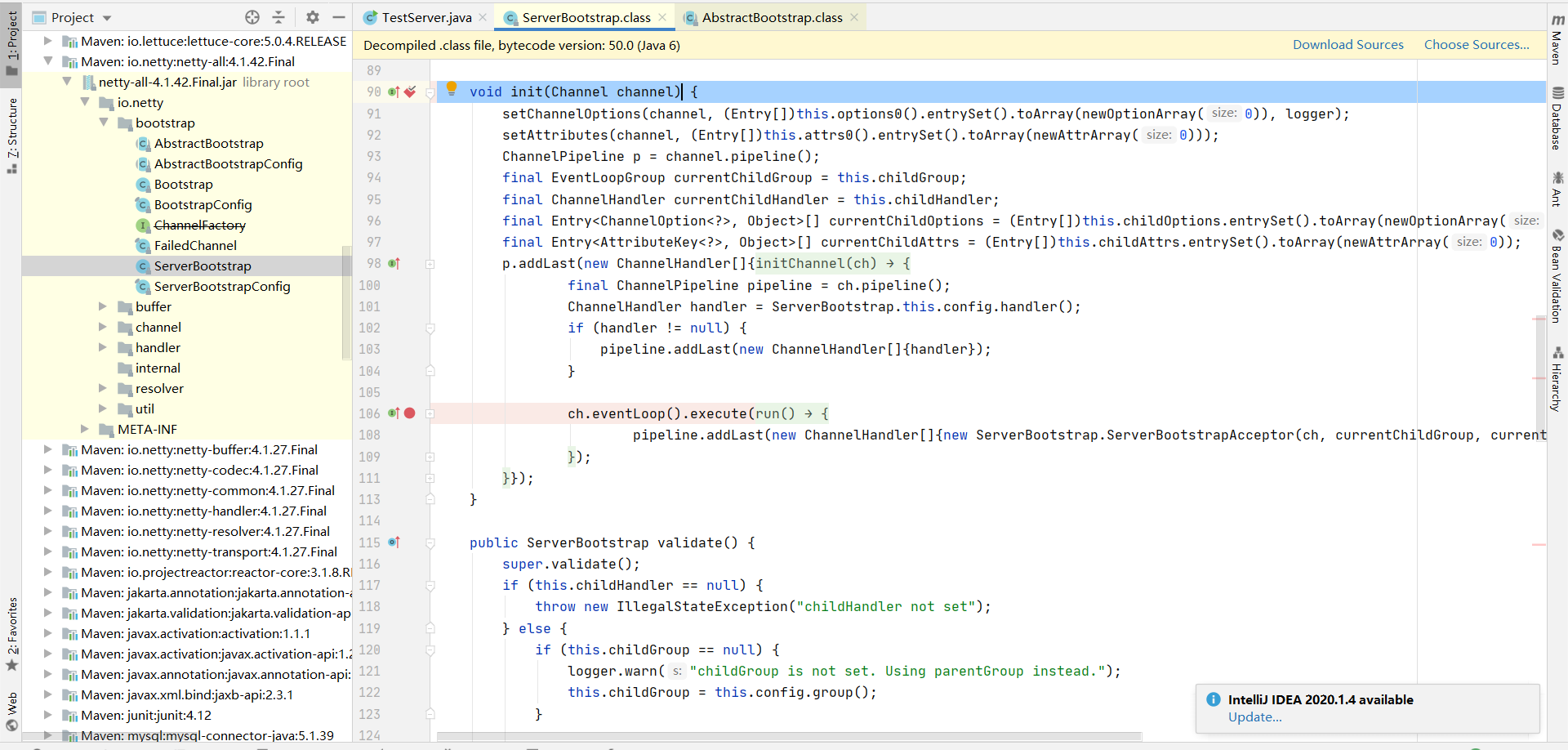Click the Choose Sources... link
Image resolution: width=1568 pixels, height=750 pixels.
coord(1477,45)
